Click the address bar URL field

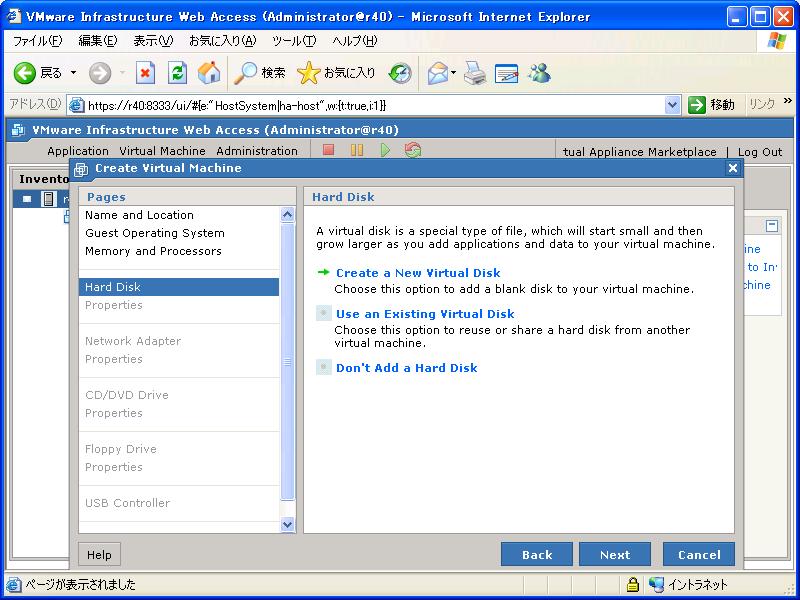coord(375,106)
